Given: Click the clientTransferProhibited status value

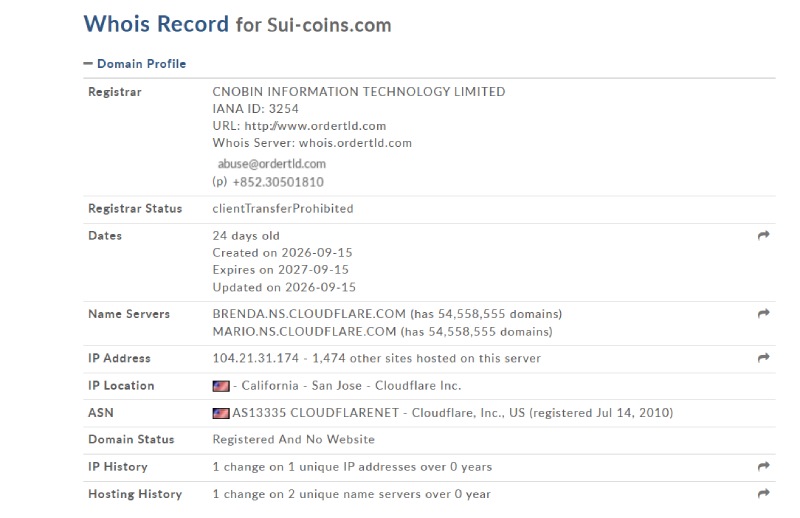Looking at the screenshot, I should coord(283,209).
